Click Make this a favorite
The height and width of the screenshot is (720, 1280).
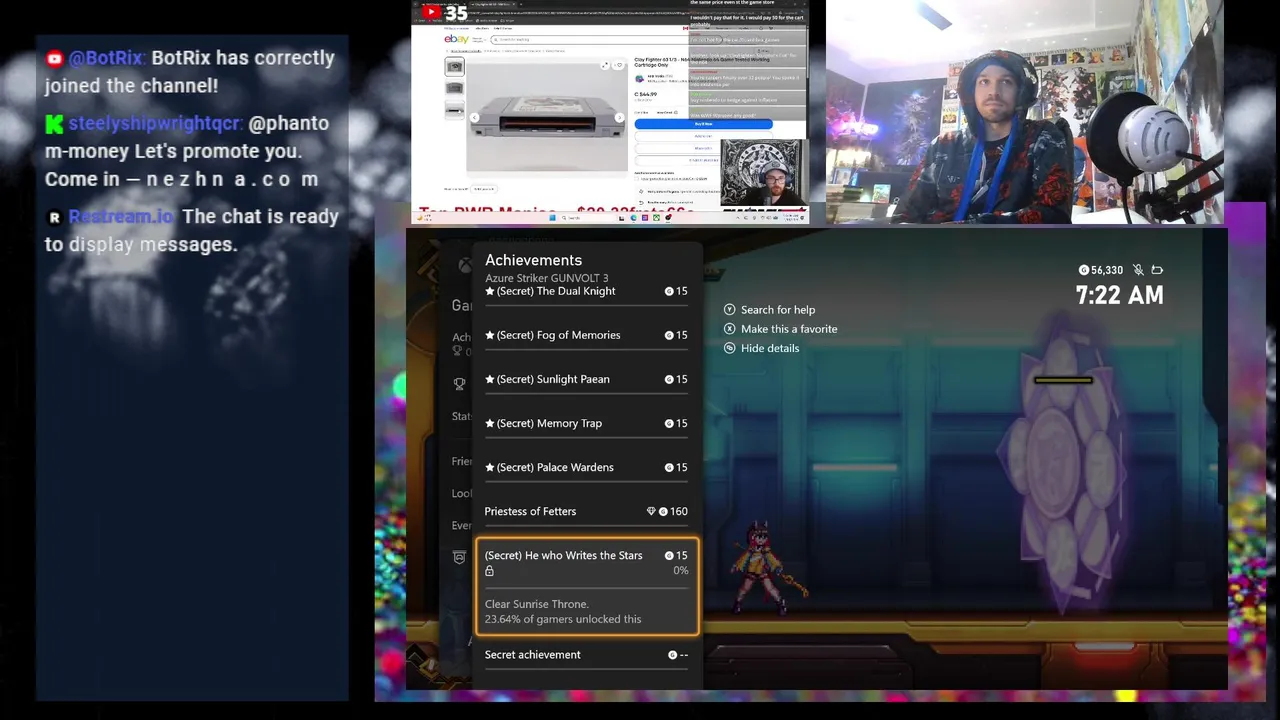789,329
